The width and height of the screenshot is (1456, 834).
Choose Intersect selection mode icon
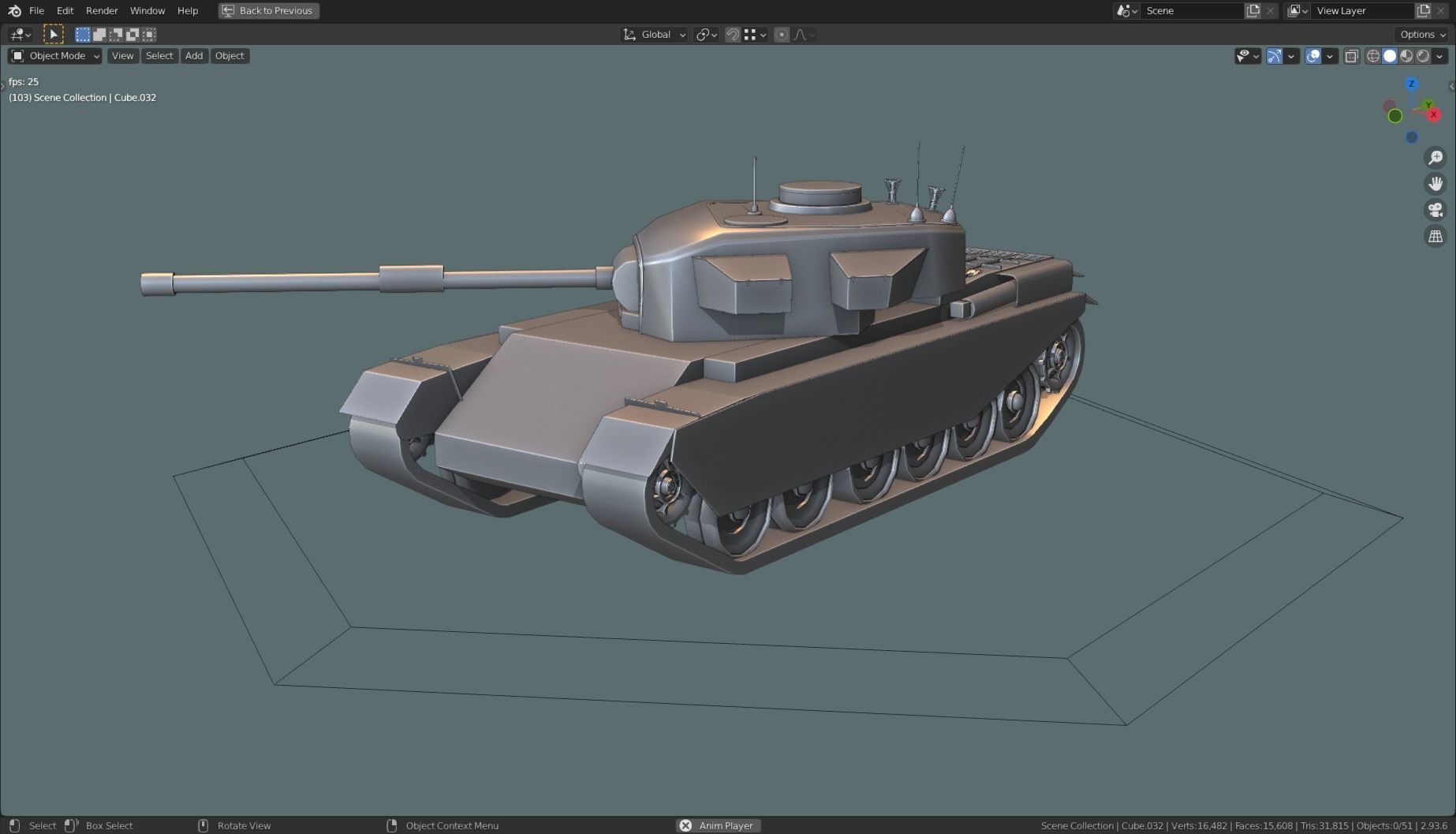149,35
